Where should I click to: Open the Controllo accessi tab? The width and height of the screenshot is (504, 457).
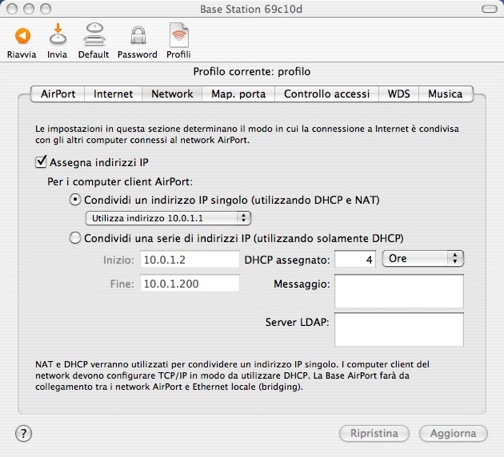tap(327, 94)
